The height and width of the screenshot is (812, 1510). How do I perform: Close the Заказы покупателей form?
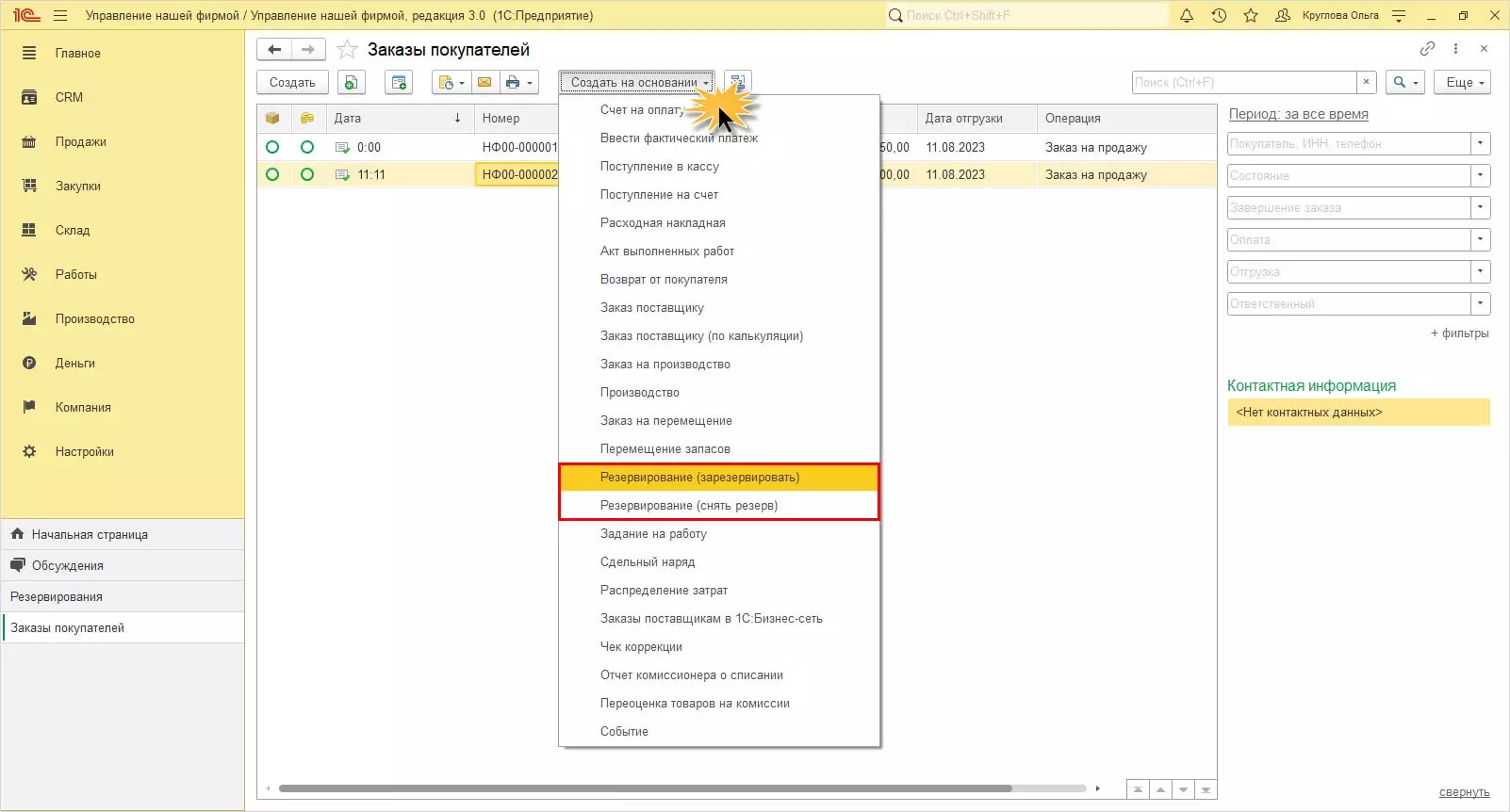pos(1484,49)
